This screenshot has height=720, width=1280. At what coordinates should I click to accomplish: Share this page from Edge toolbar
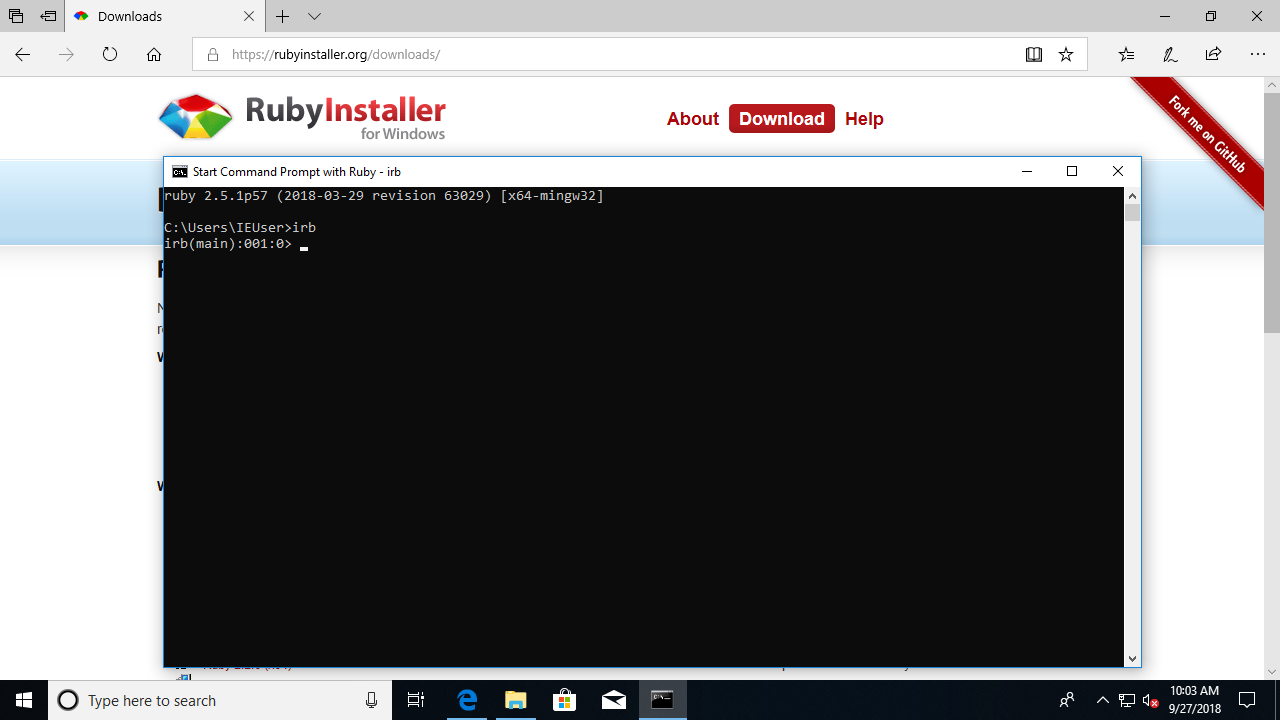click(1213, 55)
